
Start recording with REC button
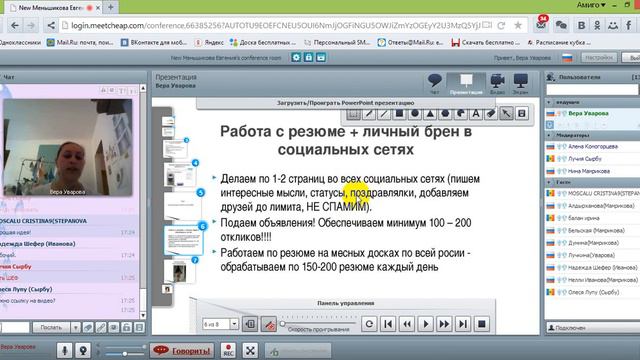229,350
